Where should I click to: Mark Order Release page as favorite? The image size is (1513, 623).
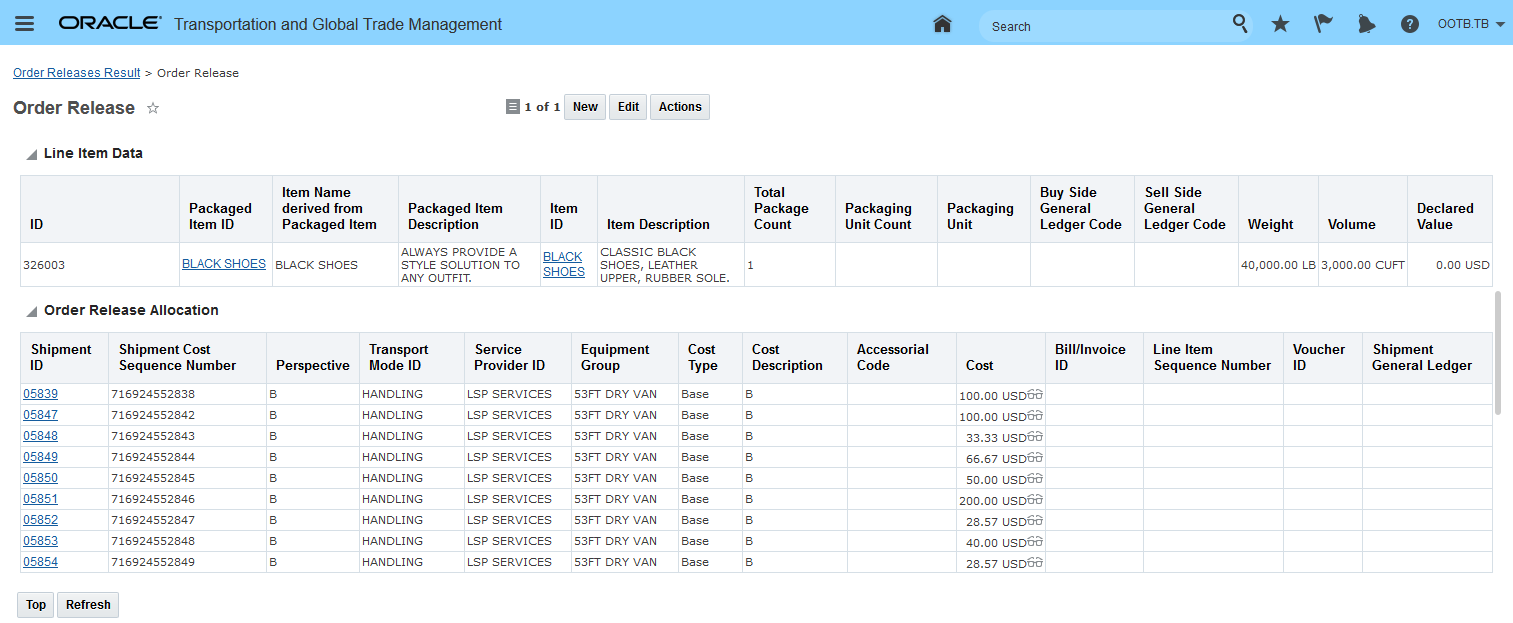click(x=153, y=108)
